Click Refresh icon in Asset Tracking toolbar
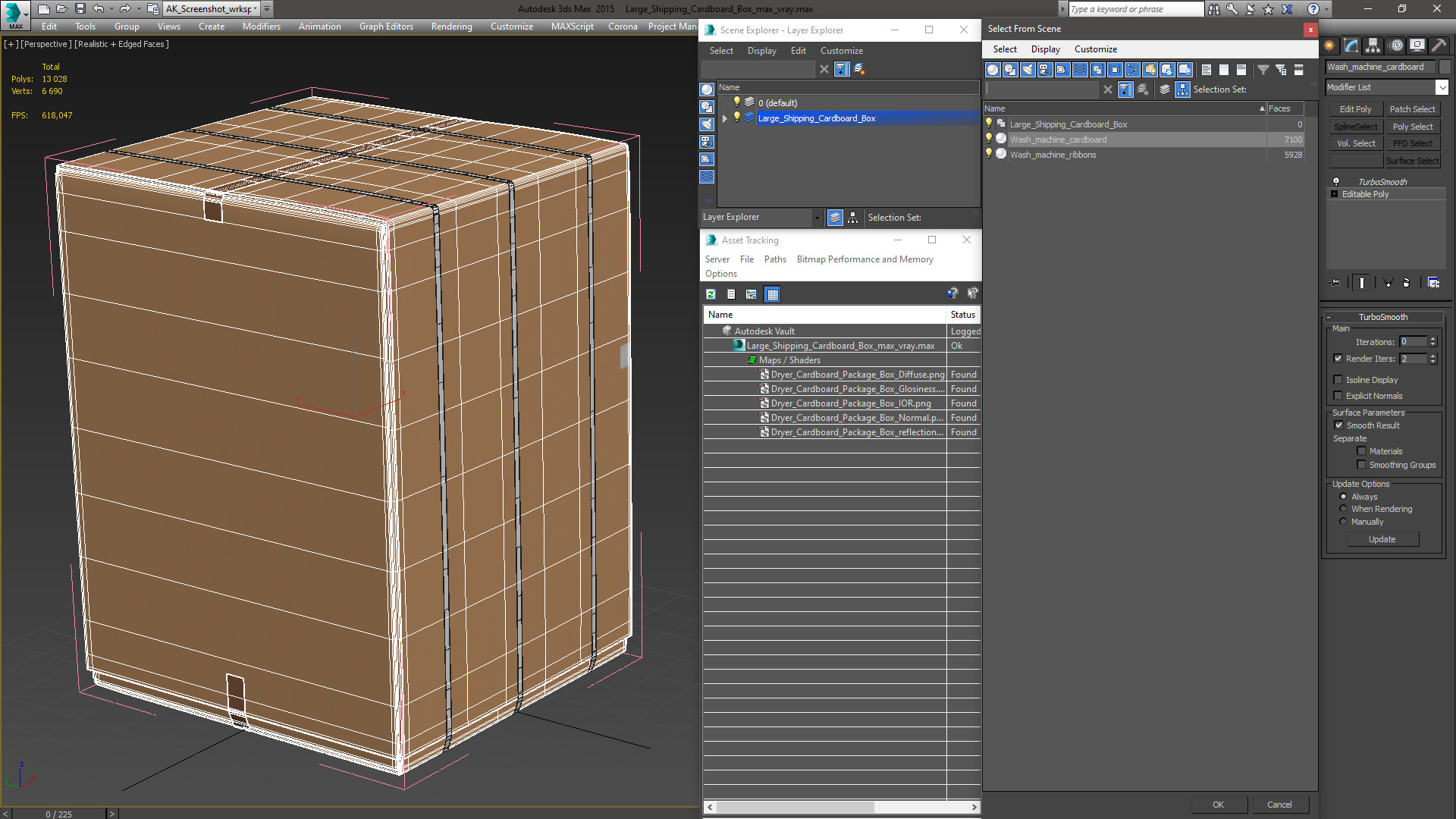The width and height of the screenshot is (1456, 819). [x=711, y=294]
